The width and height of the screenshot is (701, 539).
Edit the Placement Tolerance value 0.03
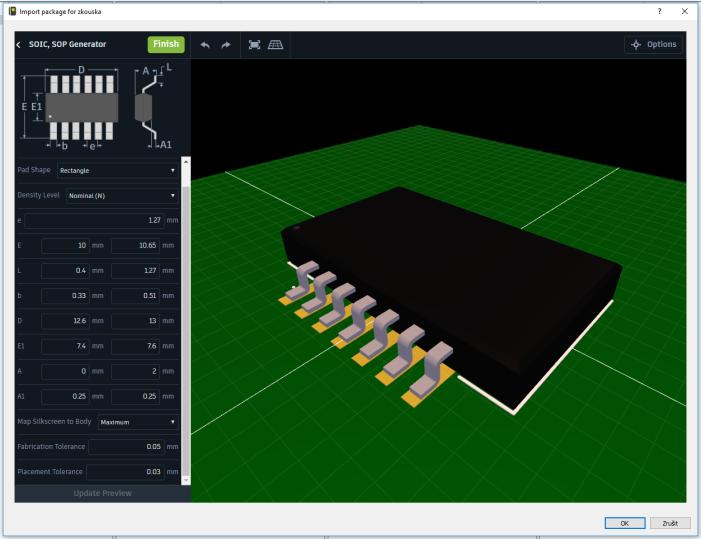click(x=125, y=472)
